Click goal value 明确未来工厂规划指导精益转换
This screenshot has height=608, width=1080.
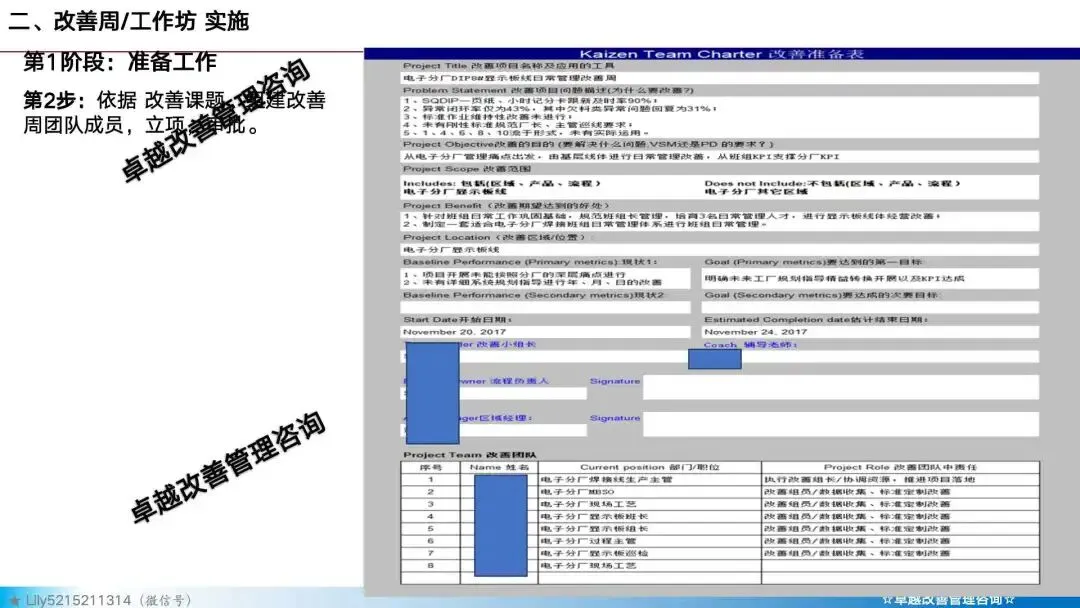point(870,279)
